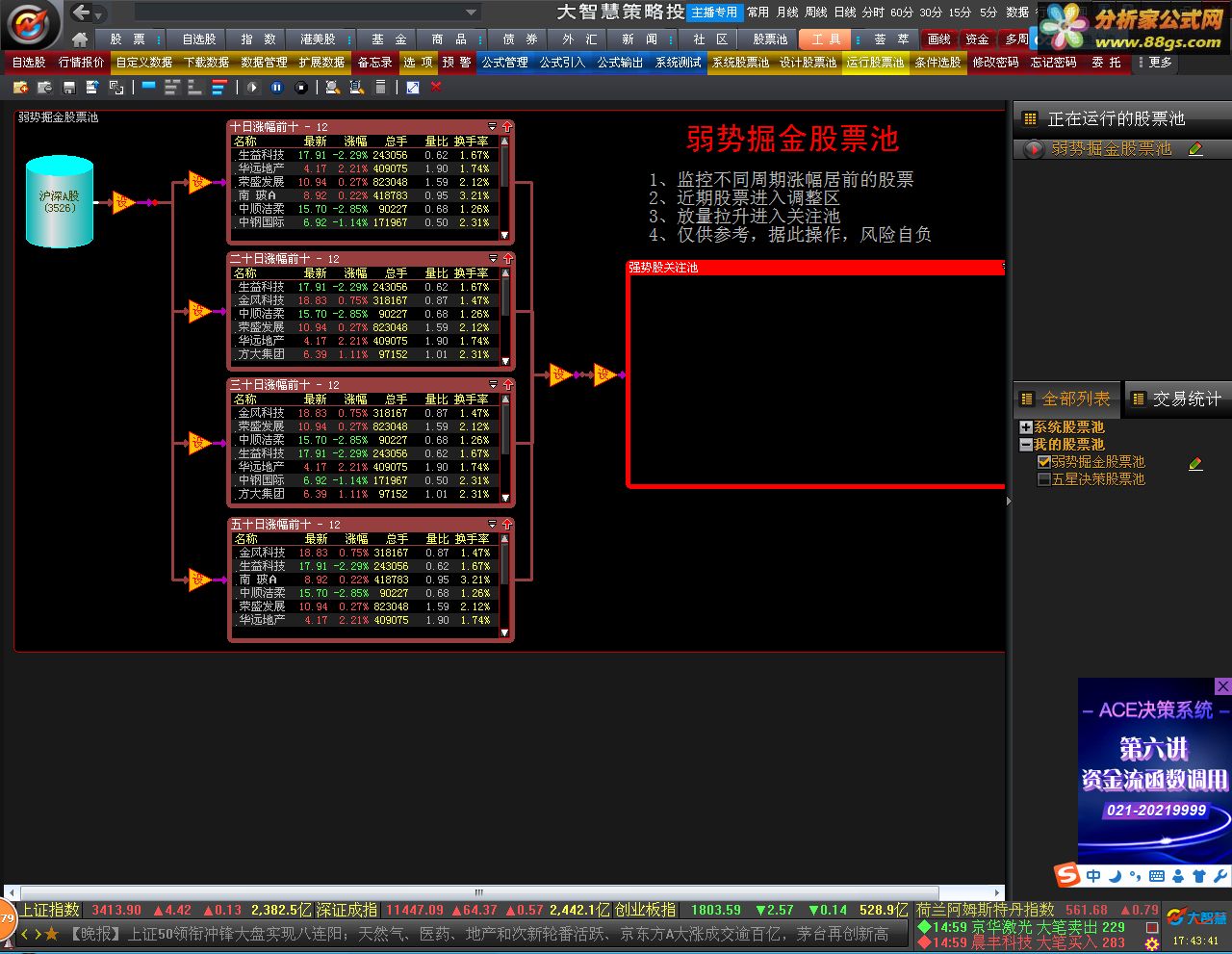The height and width of the screenshot is (954, 1232).
Task: Click the home icon in navigation bar
Action: 80,39
